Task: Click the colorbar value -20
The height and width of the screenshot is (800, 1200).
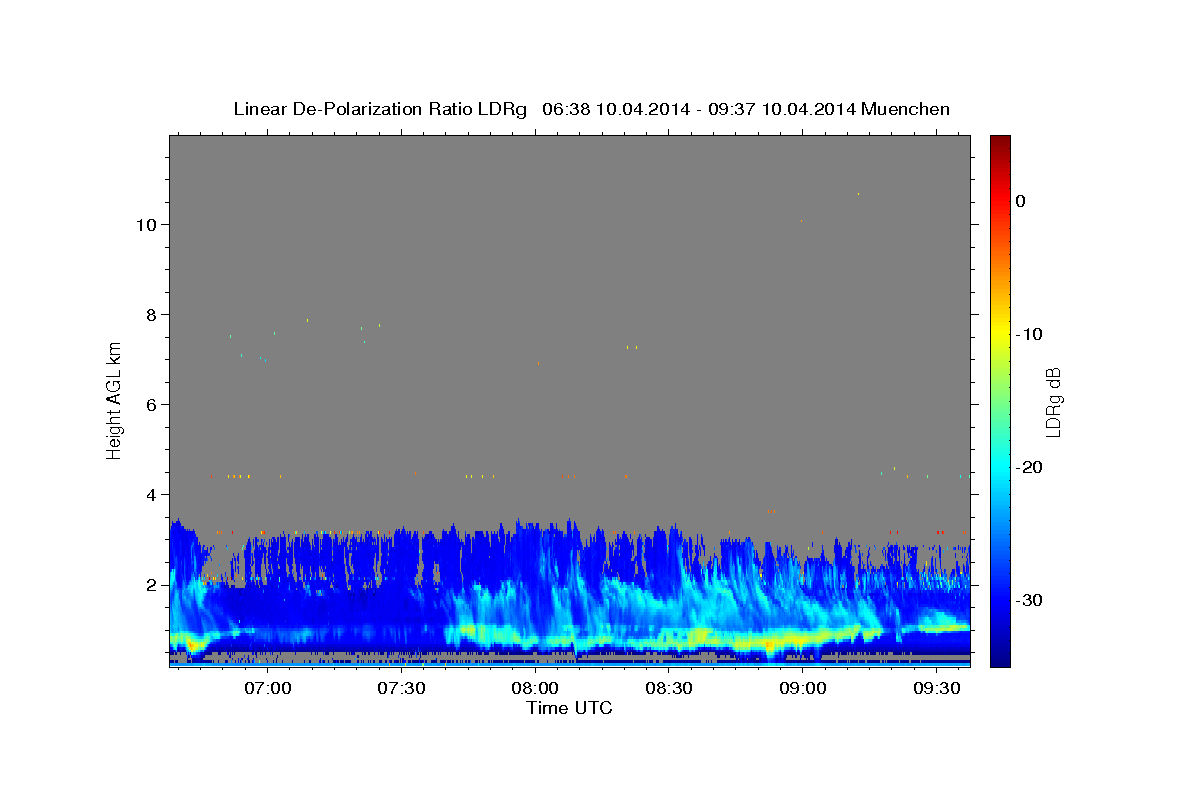Action: pyautogui.click(x=1030, y=467)
